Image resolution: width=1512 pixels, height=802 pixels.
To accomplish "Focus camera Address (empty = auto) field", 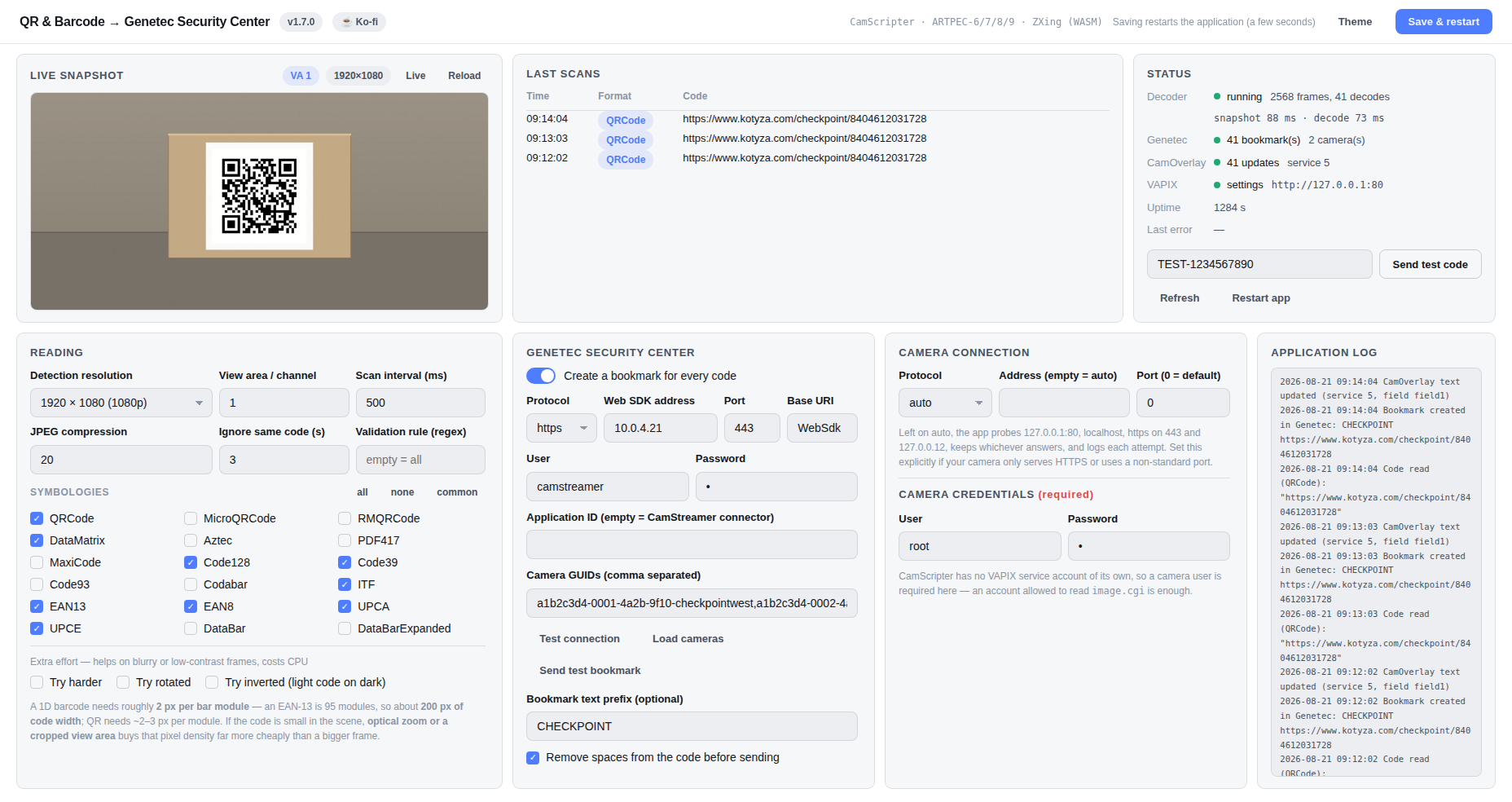I will [1064, 403].
